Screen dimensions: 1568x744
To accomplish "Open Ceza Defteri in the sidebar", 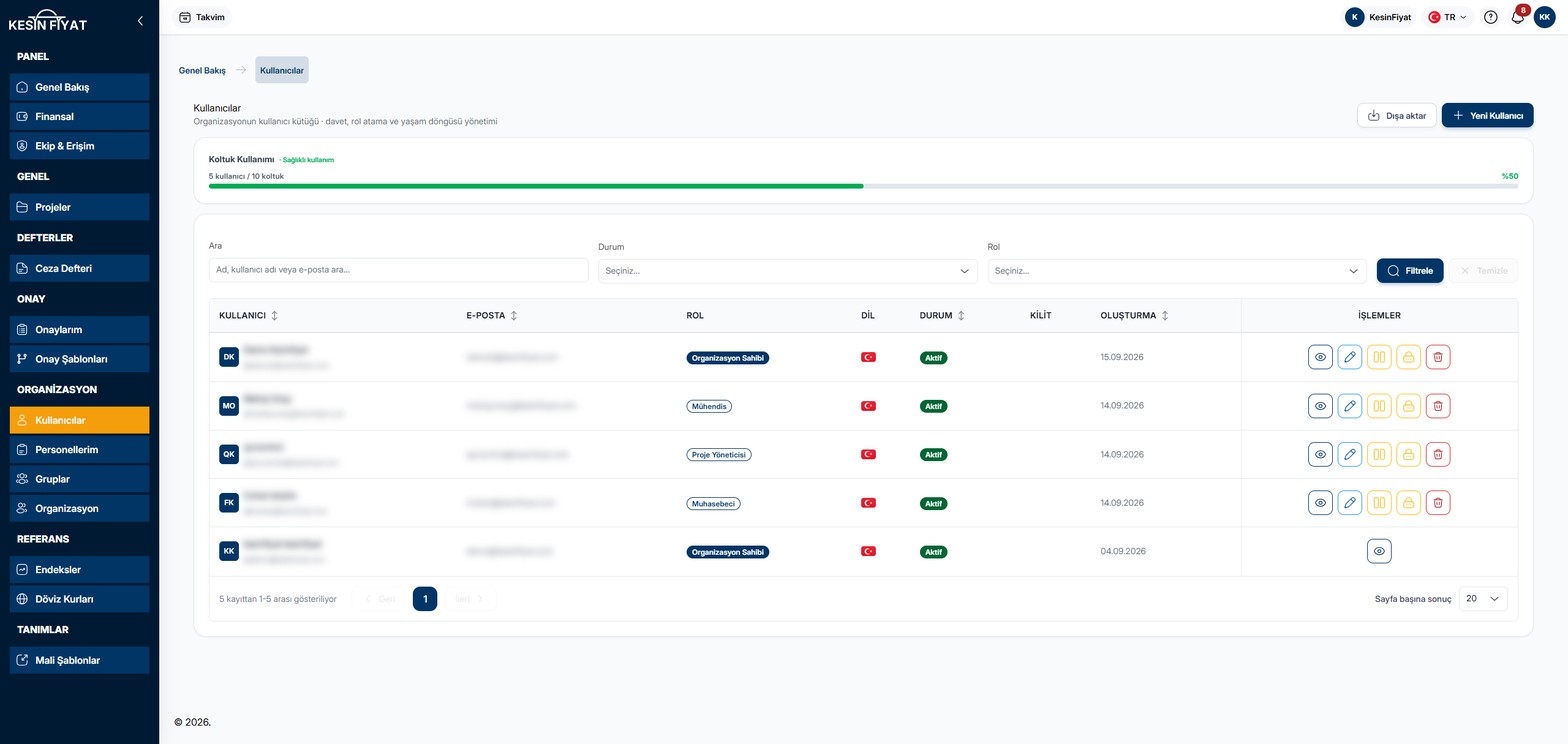I will 80,268.
